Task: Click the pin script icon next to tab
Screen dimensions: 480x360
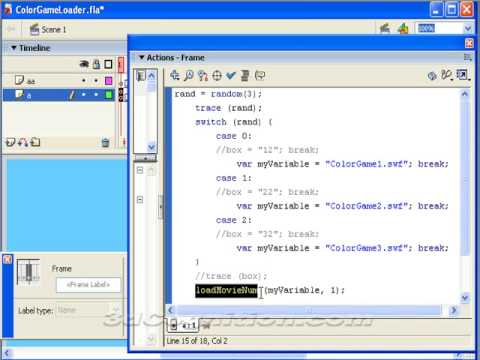Action: coord(207,326)
